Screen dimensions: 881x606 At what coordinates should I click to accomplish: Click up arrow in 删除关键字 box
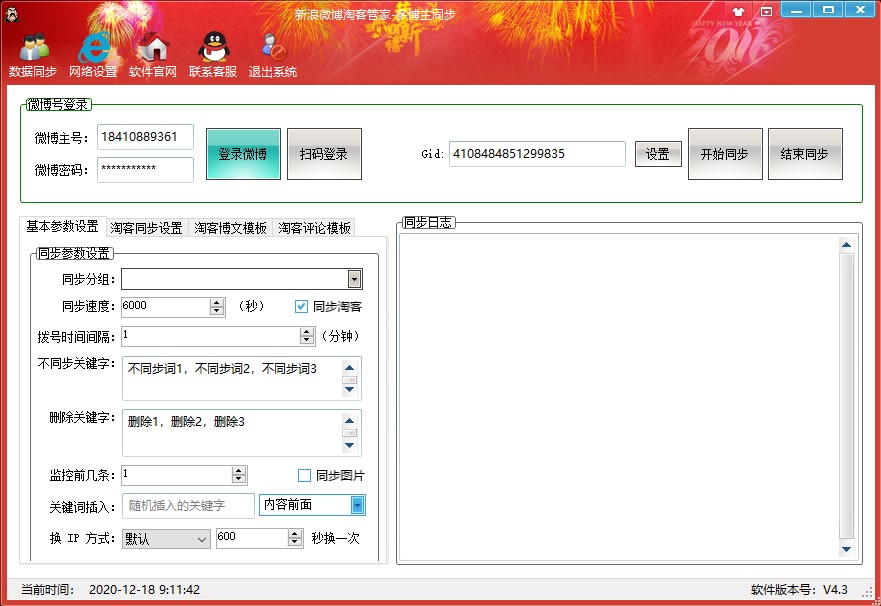tap(349, 421)
